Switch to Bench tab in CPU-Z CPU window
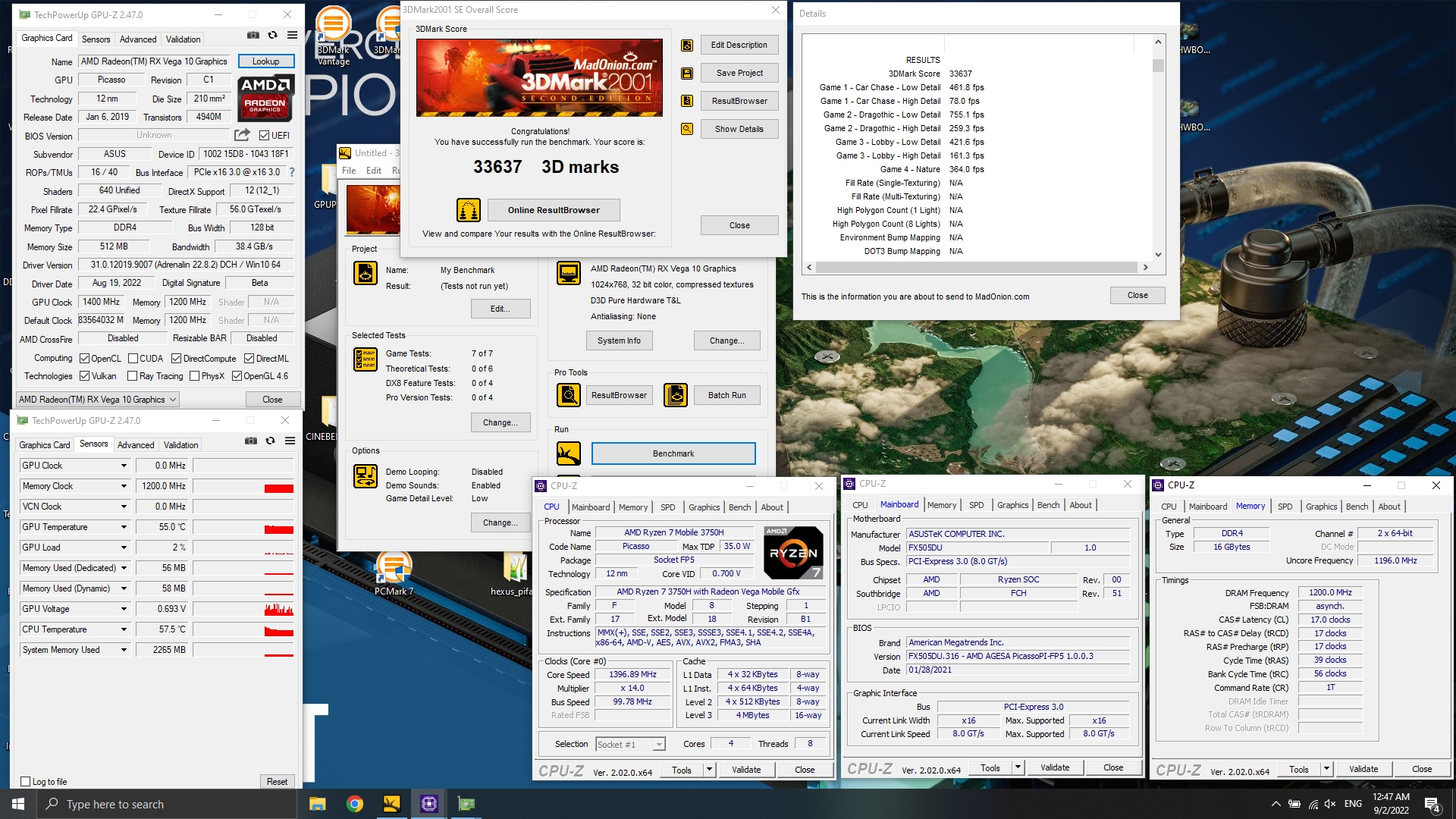1456x819 pixels. [740, 507]
